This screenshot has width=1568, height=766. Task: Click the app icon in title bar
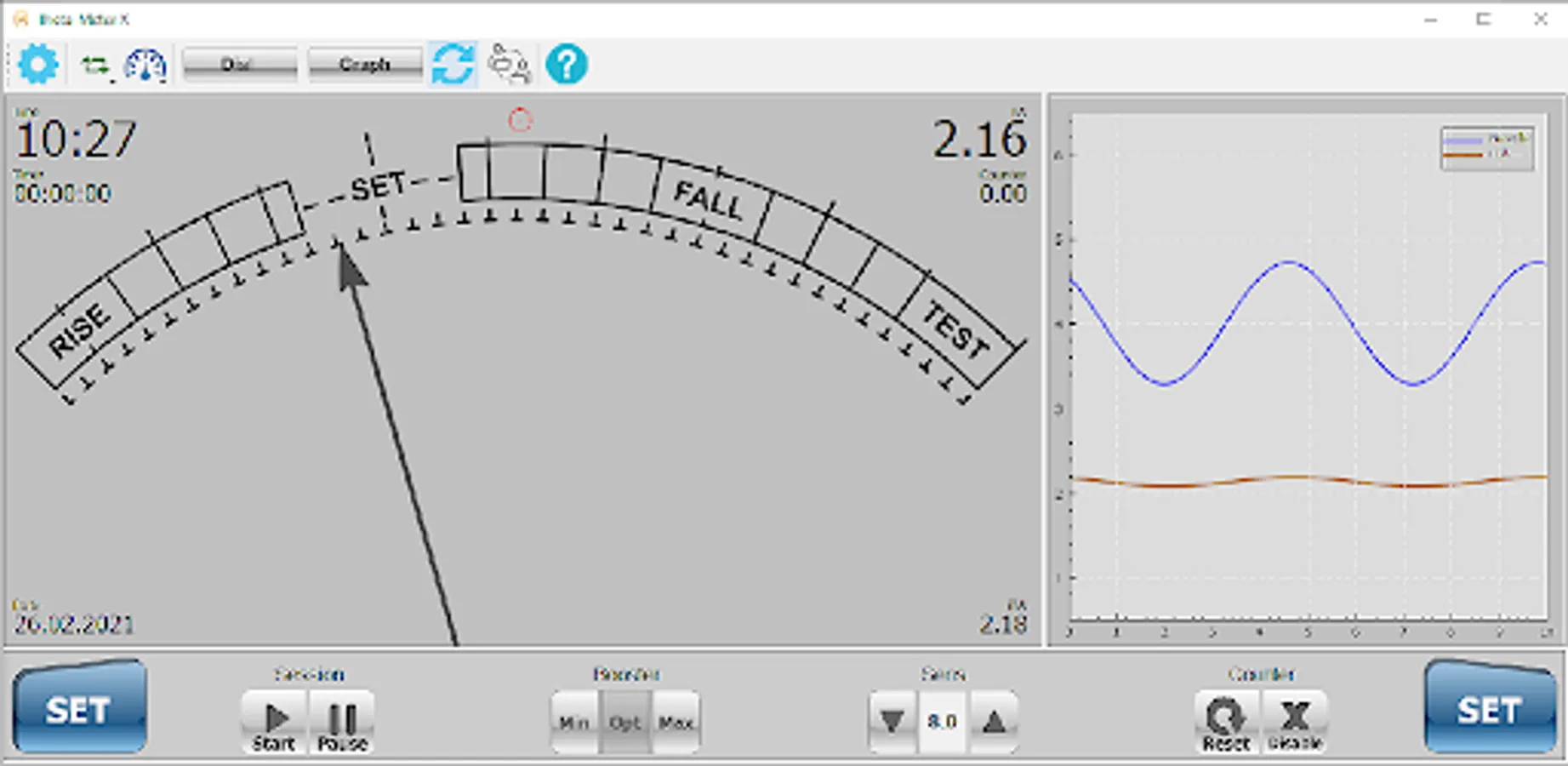point(21,19)
